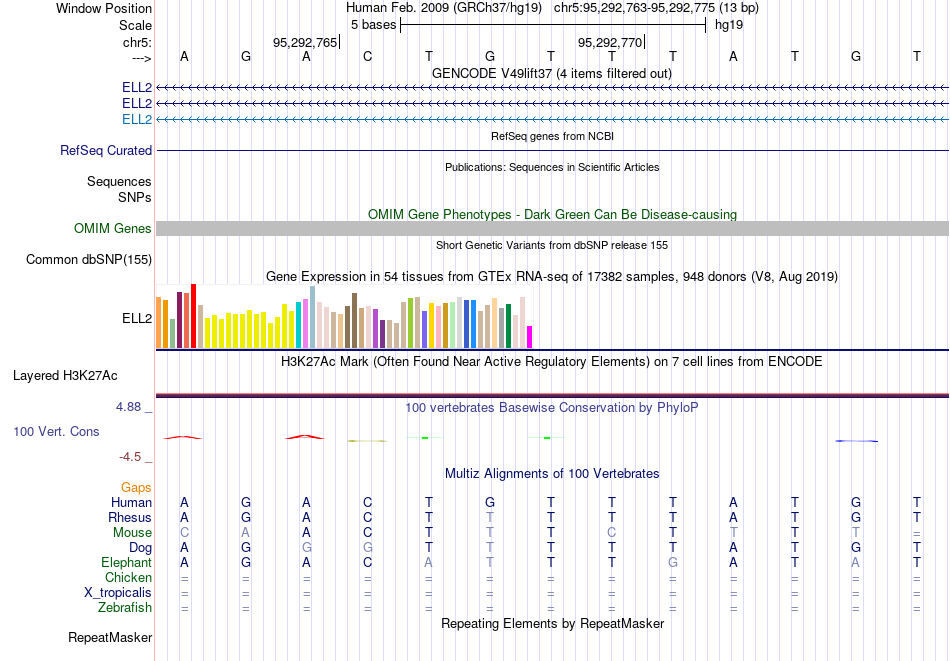Open the RefSeq genes from NCBI title
This screenshot has width=950, height=661.
[x=552, y=136]
